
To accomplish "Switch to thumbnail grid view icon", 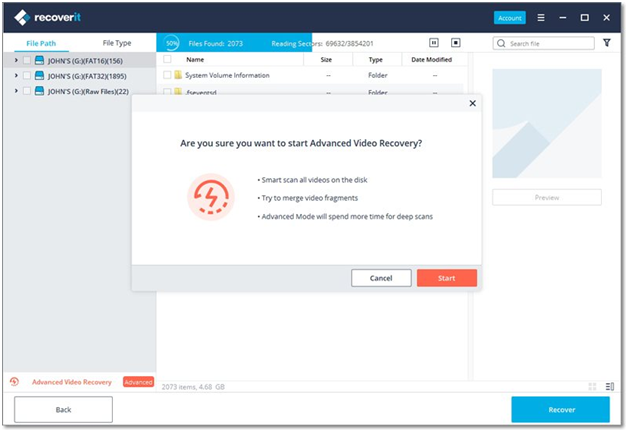I will 591,386.
